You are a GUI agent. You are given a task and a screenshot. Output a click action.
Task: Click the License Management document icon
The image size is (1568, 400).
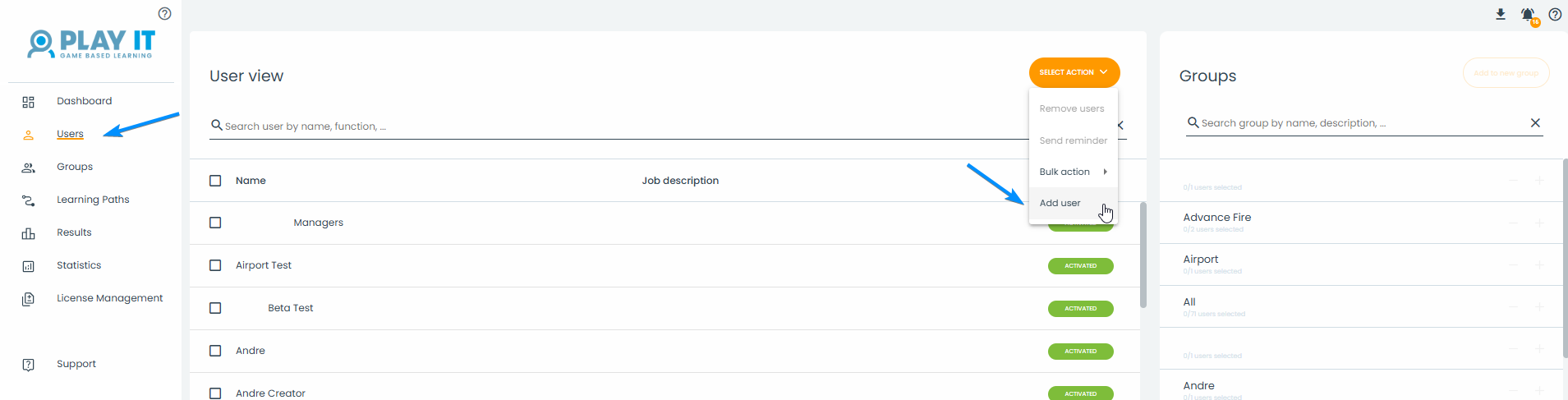pyautogui.click(x=29, y=299)
